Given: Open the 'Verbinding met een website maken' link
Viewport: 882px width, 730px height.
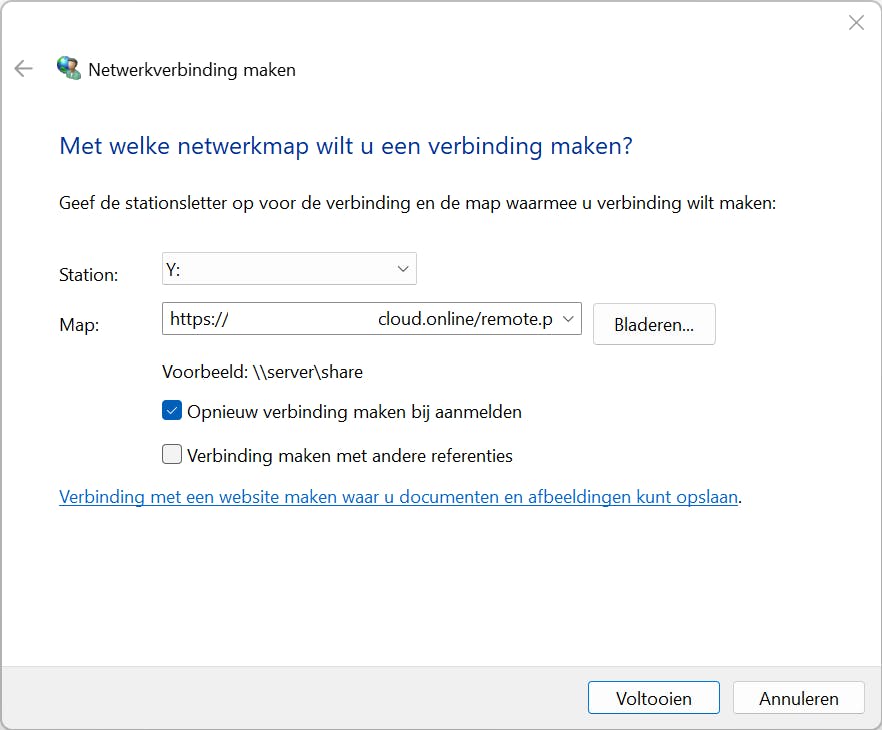Looking at the screenshot, I should tap(398, 497).
